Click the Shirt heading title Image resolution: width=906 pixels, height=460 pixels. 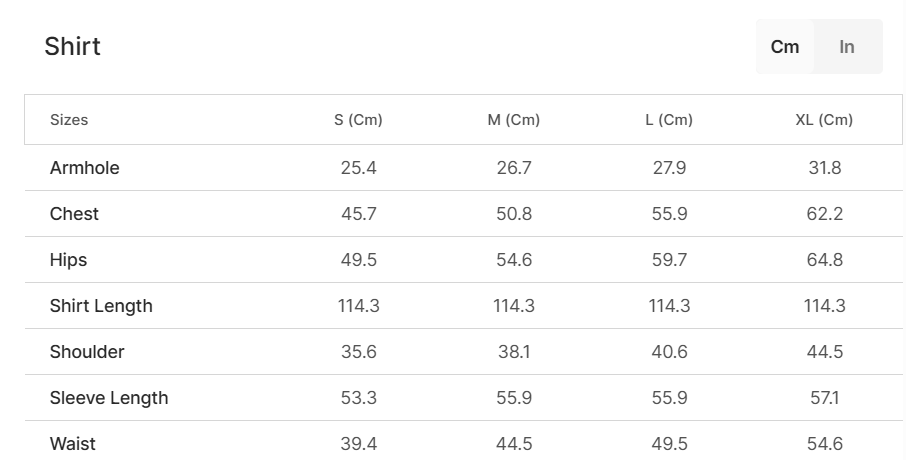pyautogui.click(x=73, y=47)
